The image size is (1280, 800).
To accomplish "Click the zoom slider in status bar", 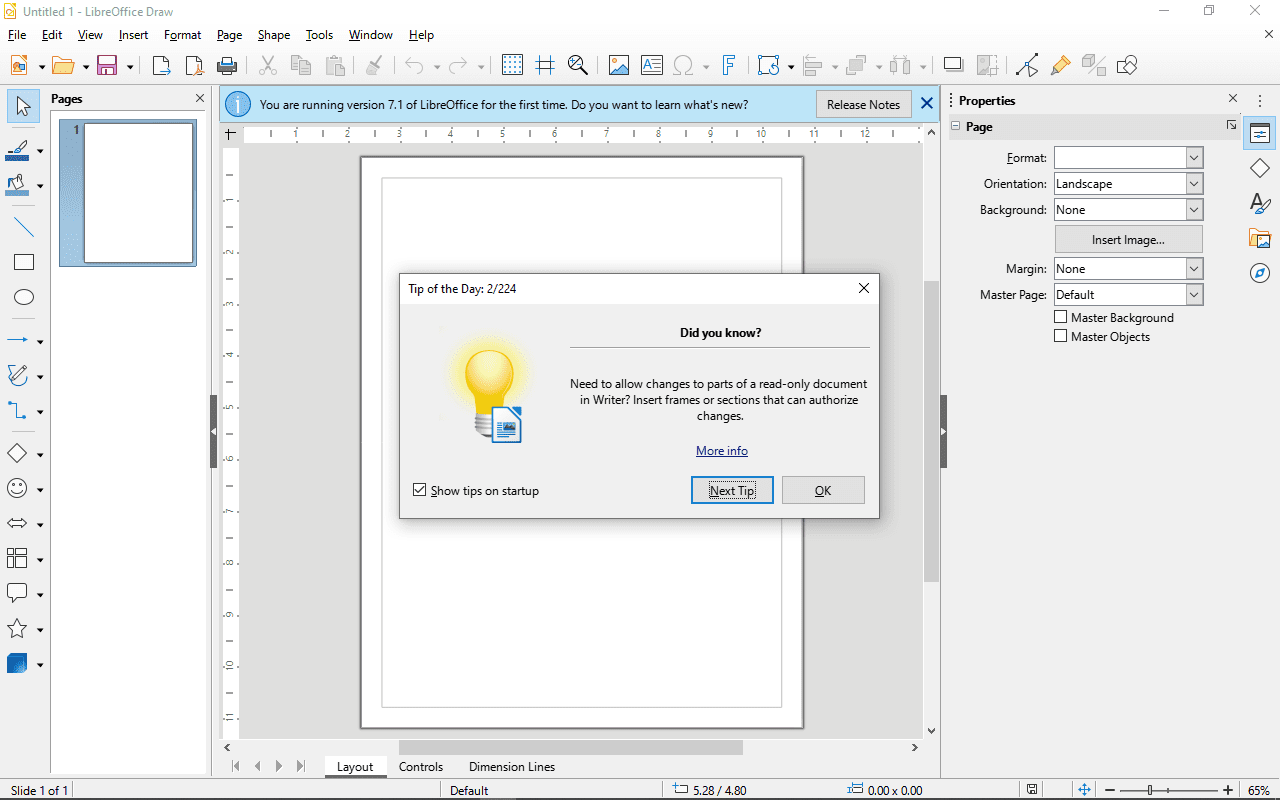I will pyautogui.click(x=1150, y=790).
